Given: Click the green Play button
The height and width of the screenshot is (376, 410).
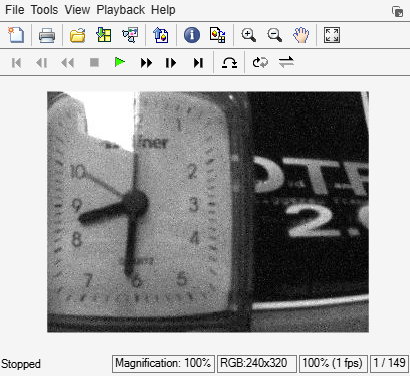Looking at the screenshot, I should [x=120, y=62].
